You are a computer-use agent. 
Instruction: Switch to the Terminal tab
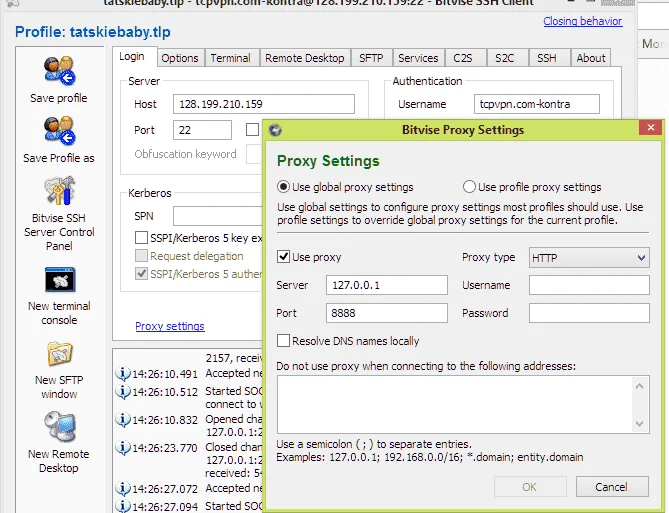coord(231,58)
